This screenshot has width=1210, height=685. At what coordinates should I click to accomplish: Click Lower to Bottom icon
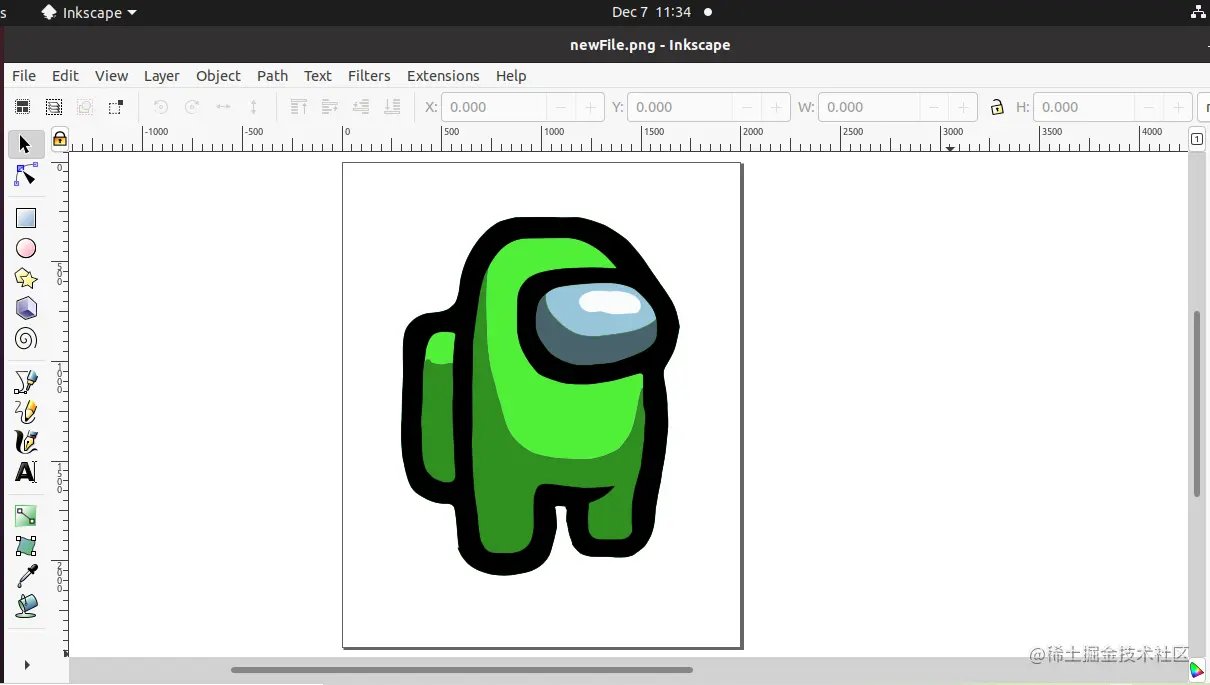click(392, 107)
